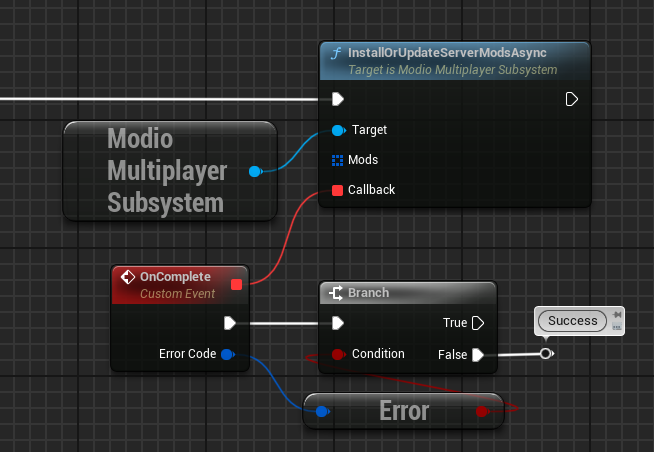The width and height of the screenshot is (654, 452).
Task: Select the Target input pin
Action: click(338, 131)
